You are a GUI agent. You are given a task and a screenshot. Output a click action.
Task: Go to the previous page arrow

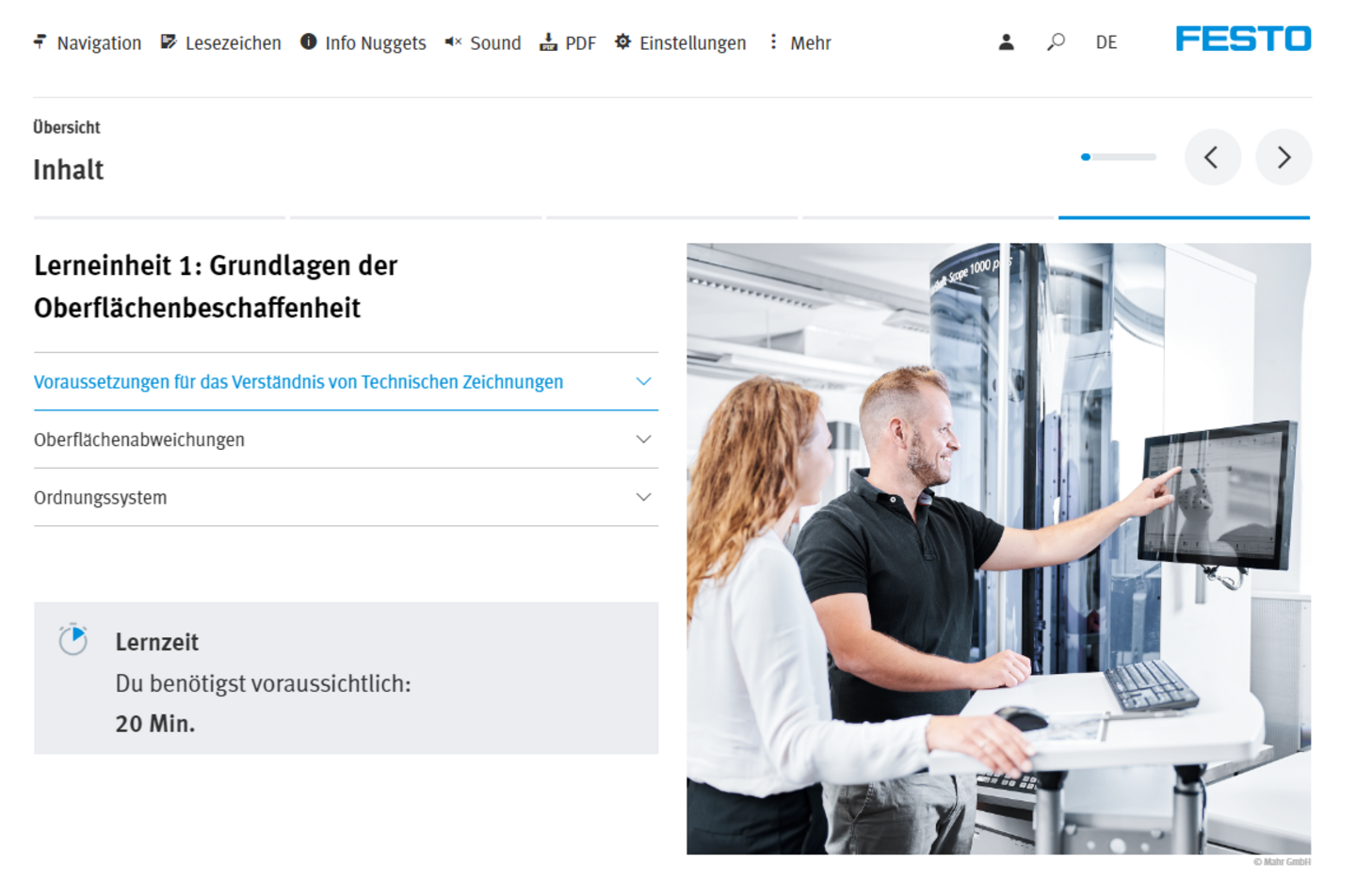click(x=1212, y=157)
